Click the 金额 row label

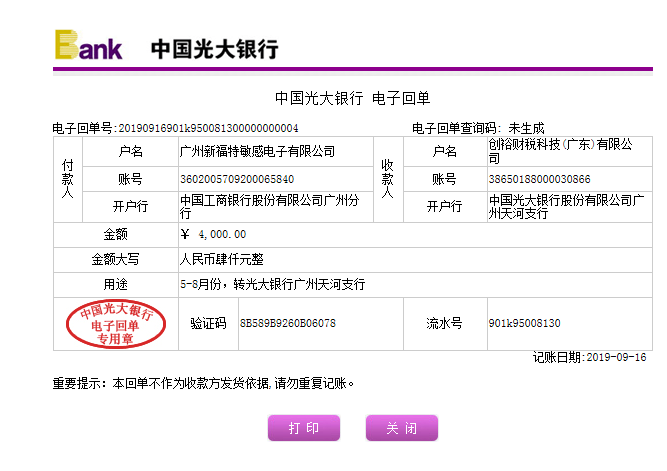coord(115,234)
